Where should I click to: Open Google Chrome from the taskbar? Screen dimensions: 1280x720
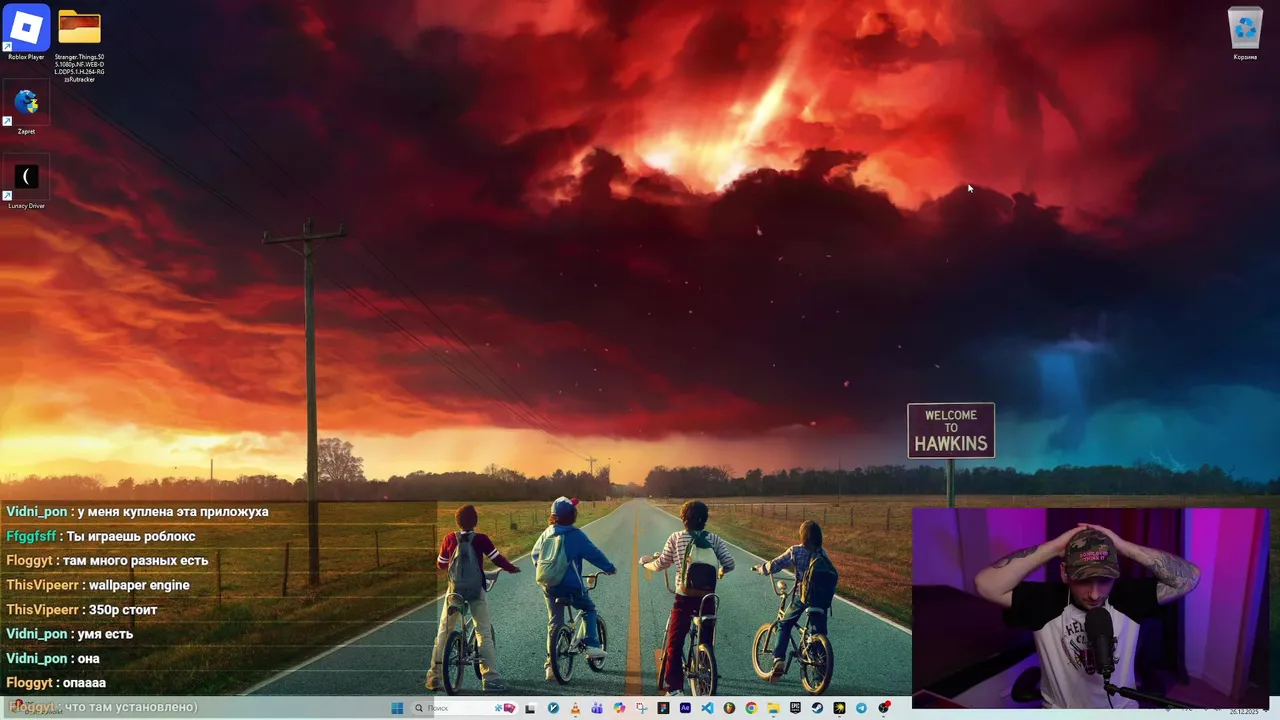tap(751, 708)
